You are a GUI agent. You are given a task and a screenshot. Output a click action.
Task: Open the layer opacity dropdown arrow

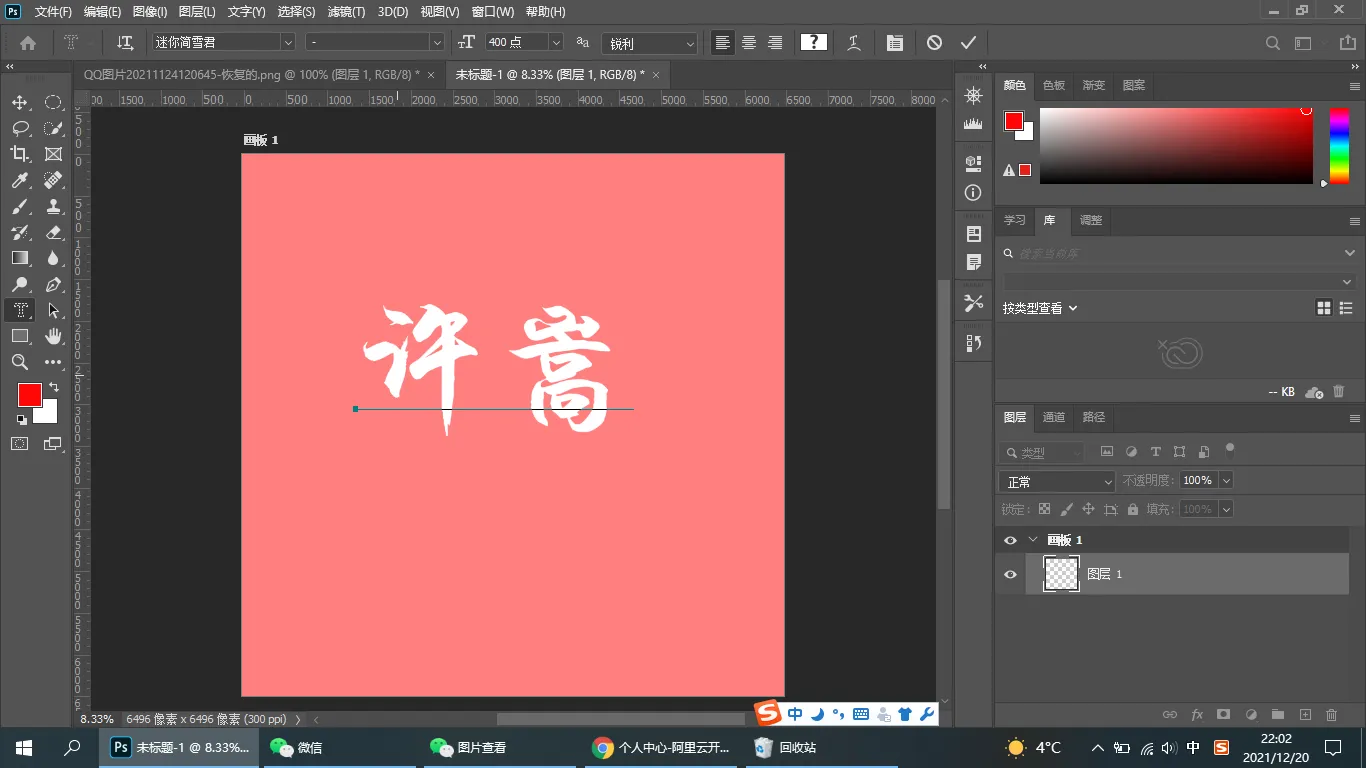point(1226,481)
